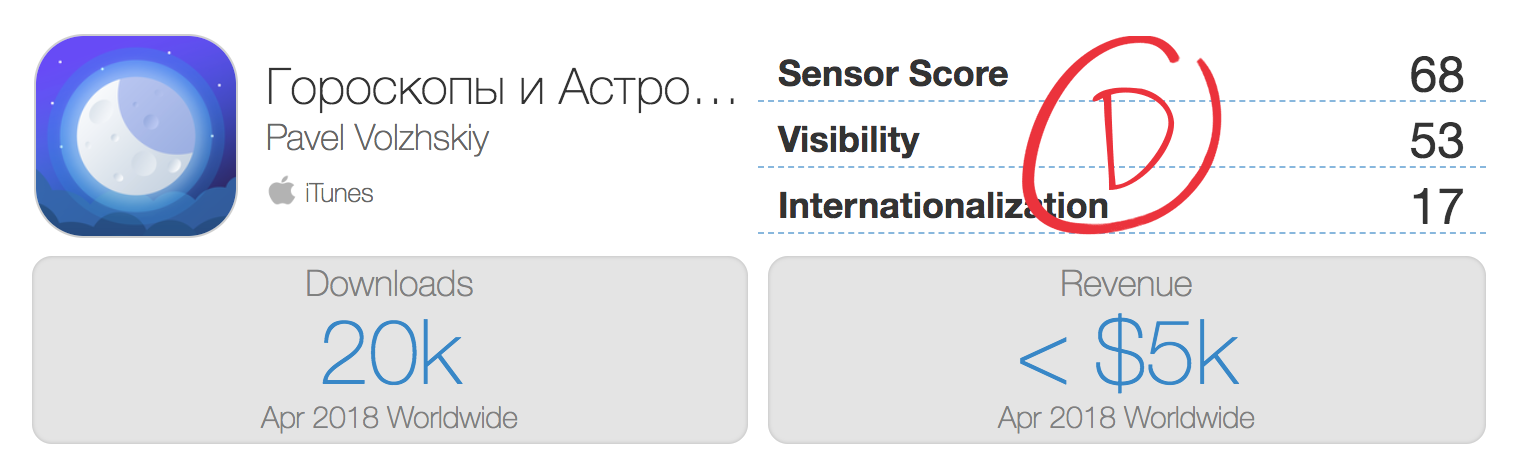Click the Sensor Score value 68
The width and height of the screenshot is (1518, 468).
click(1436, 75)
